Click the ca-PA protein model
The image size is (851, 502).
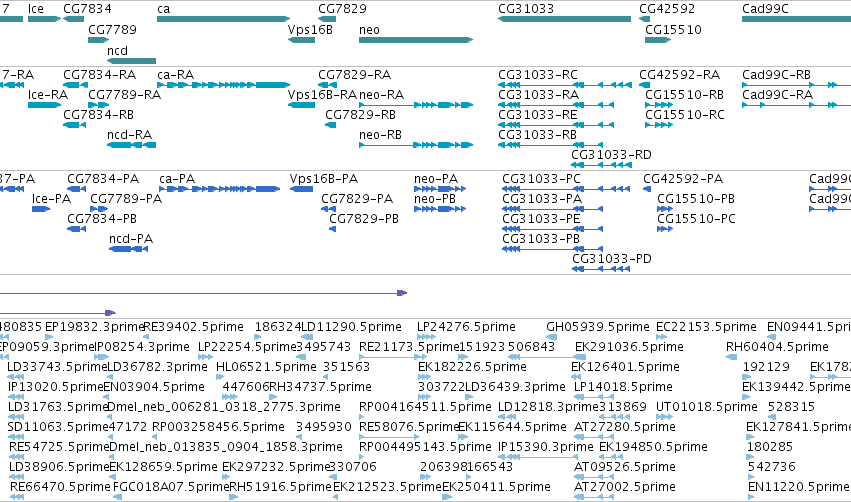click(219, 189)
